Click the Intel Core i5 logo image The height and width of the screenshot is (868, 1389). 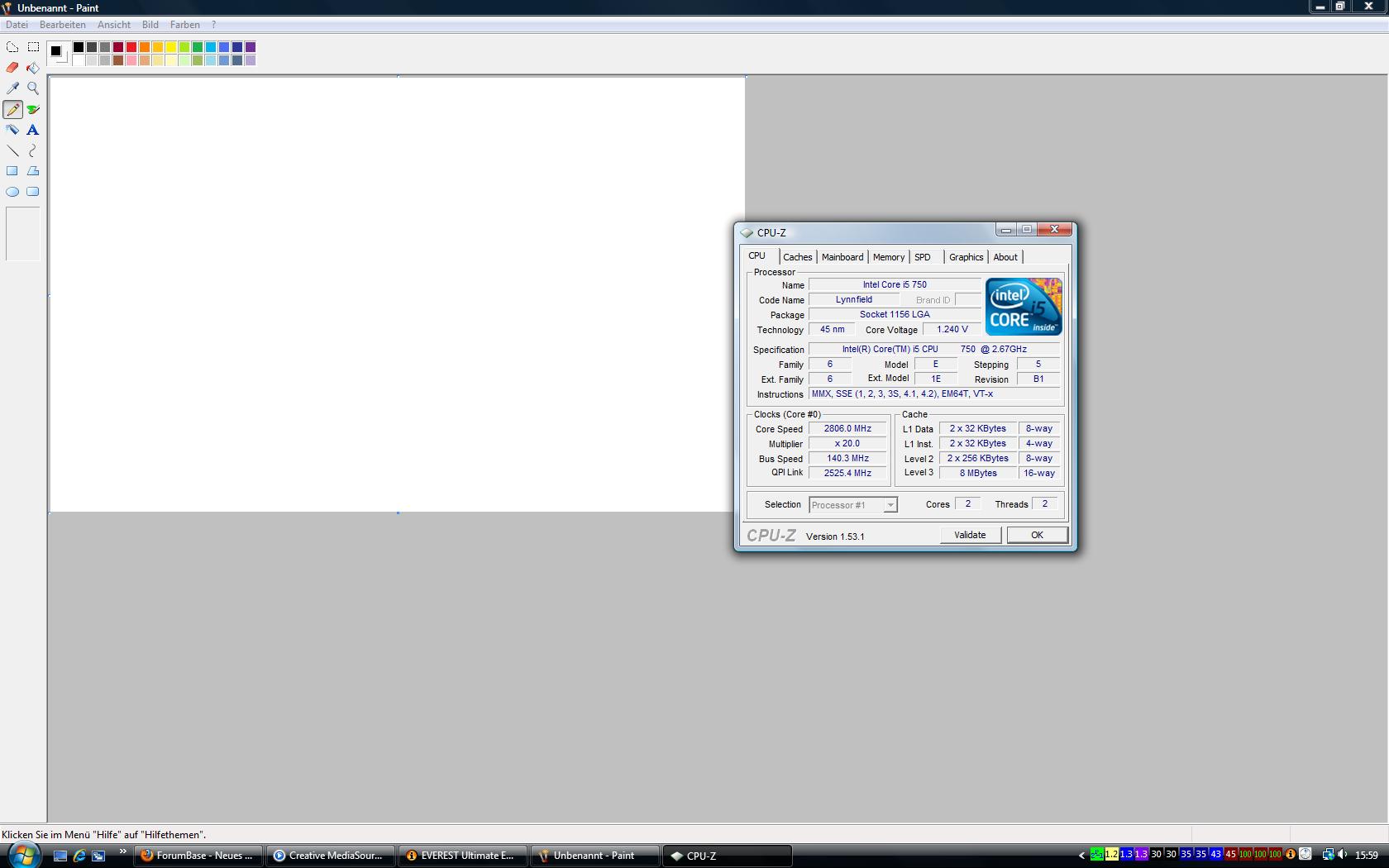[x=1024, y=307]
